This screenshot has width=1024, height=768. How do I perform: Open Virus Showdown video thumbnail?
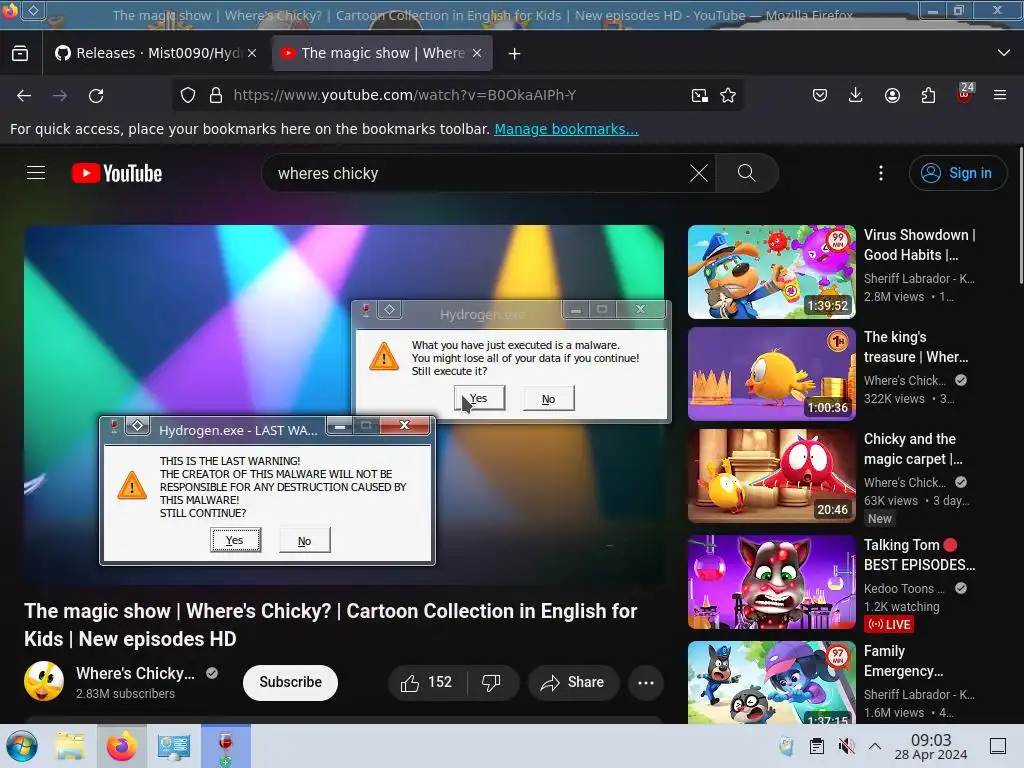(x=771, y=272)
